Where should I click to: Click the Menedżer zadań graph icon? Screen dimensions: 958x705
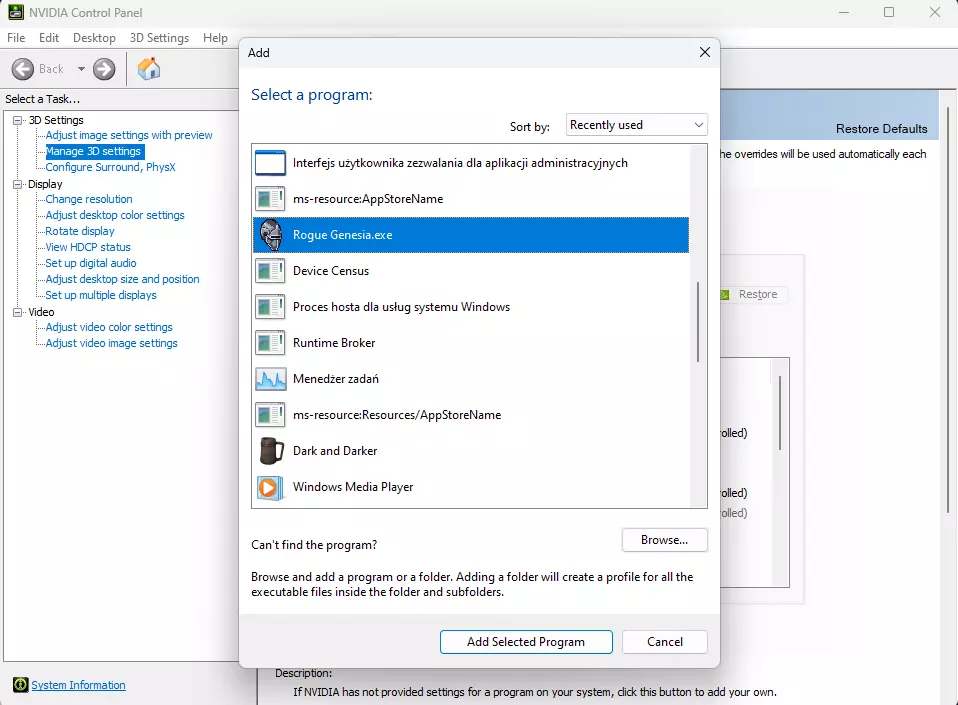click(x=271, y=379)
